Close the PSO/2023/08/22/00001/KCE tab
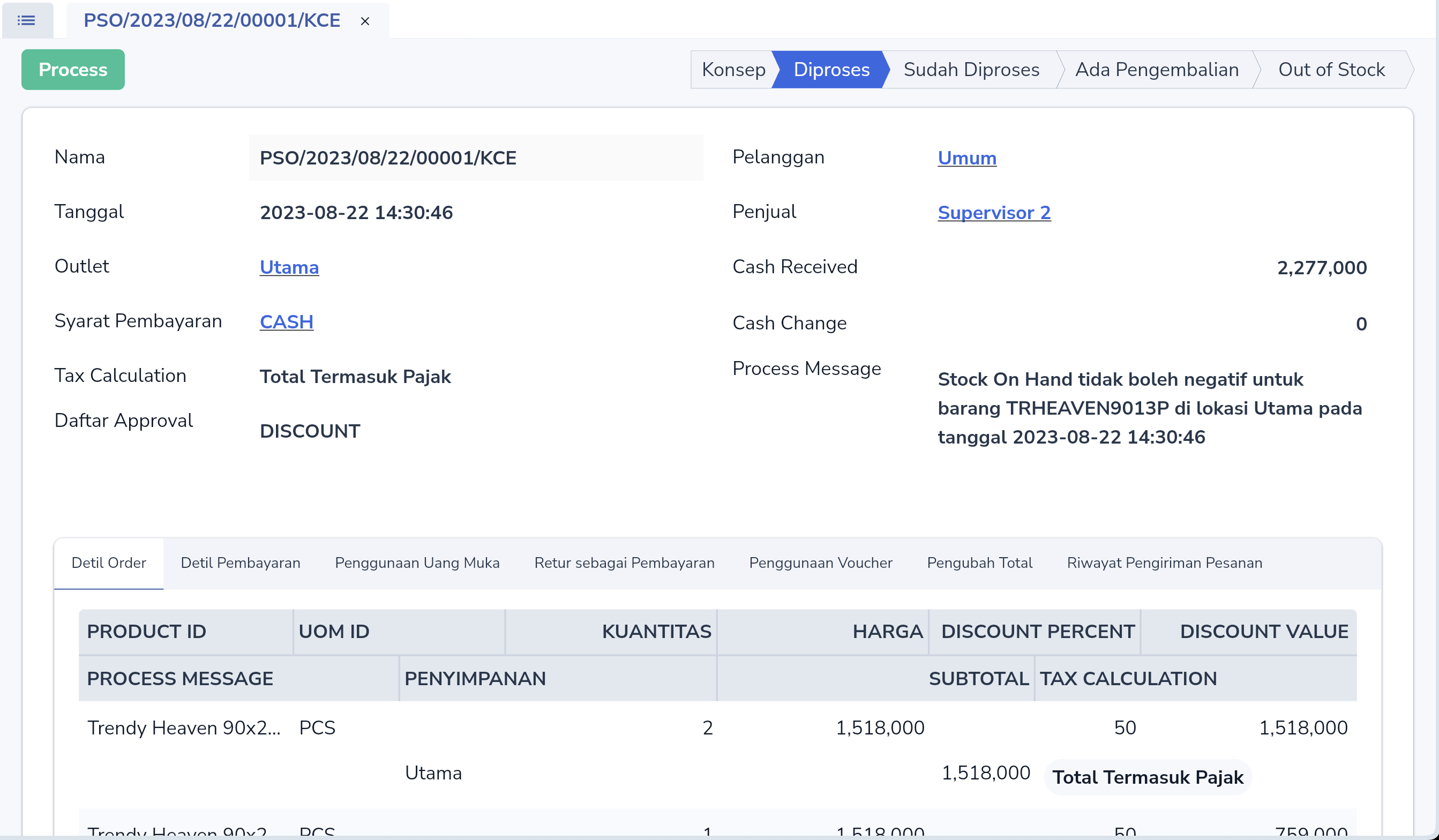1439x840 pixels. click(x=365, y=22)
